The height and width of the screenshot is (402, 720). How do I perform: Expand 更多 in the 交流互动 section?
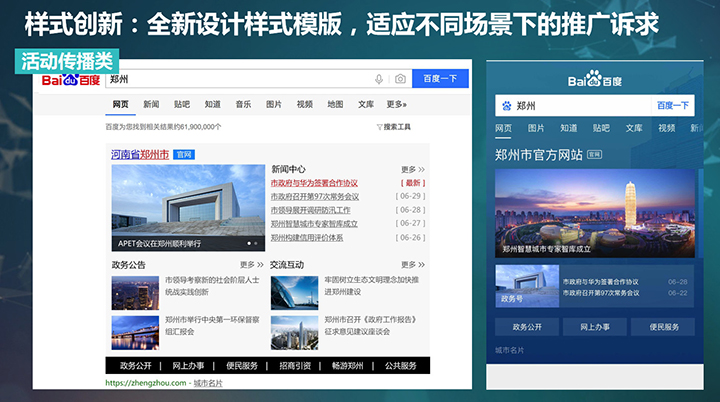point(412,265)
